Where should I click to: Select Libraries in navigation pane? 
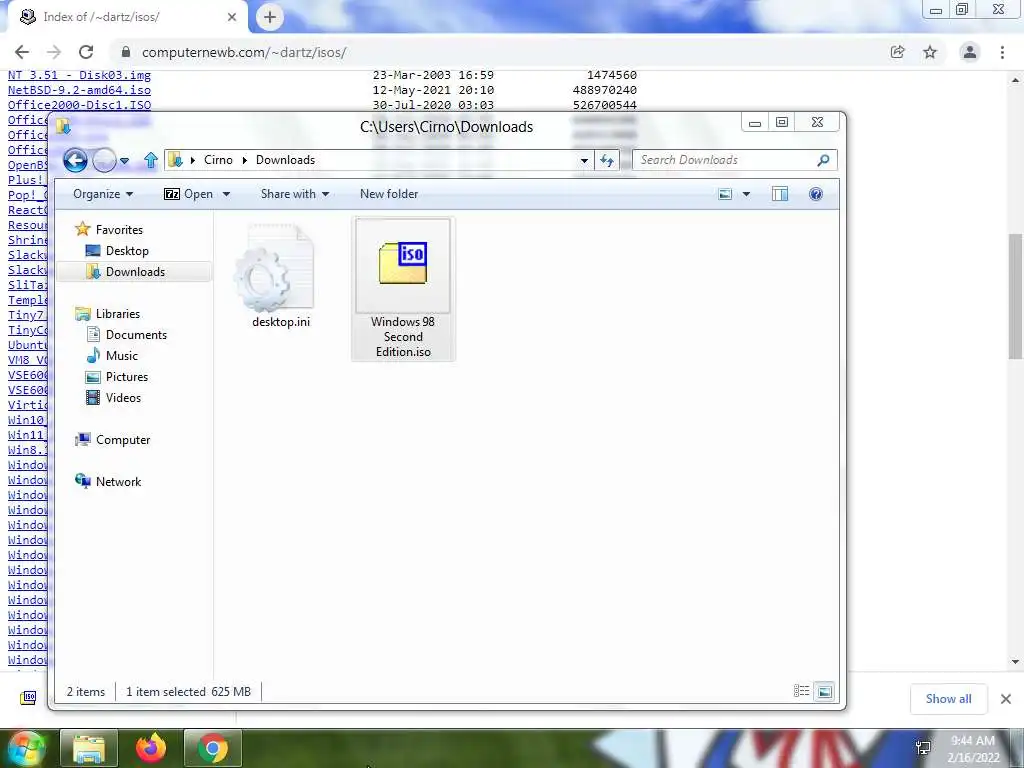click(x=108, y=313)
